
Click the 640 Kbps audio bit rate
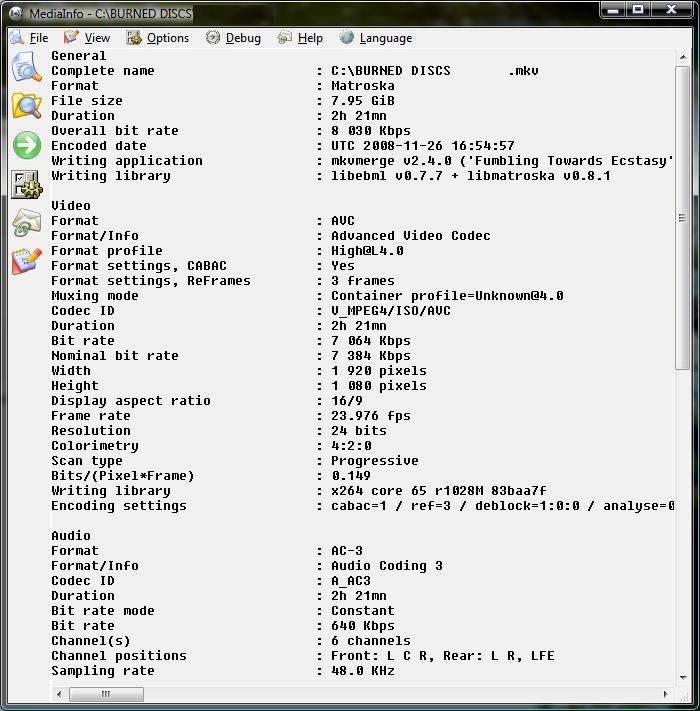click(363, 625)
